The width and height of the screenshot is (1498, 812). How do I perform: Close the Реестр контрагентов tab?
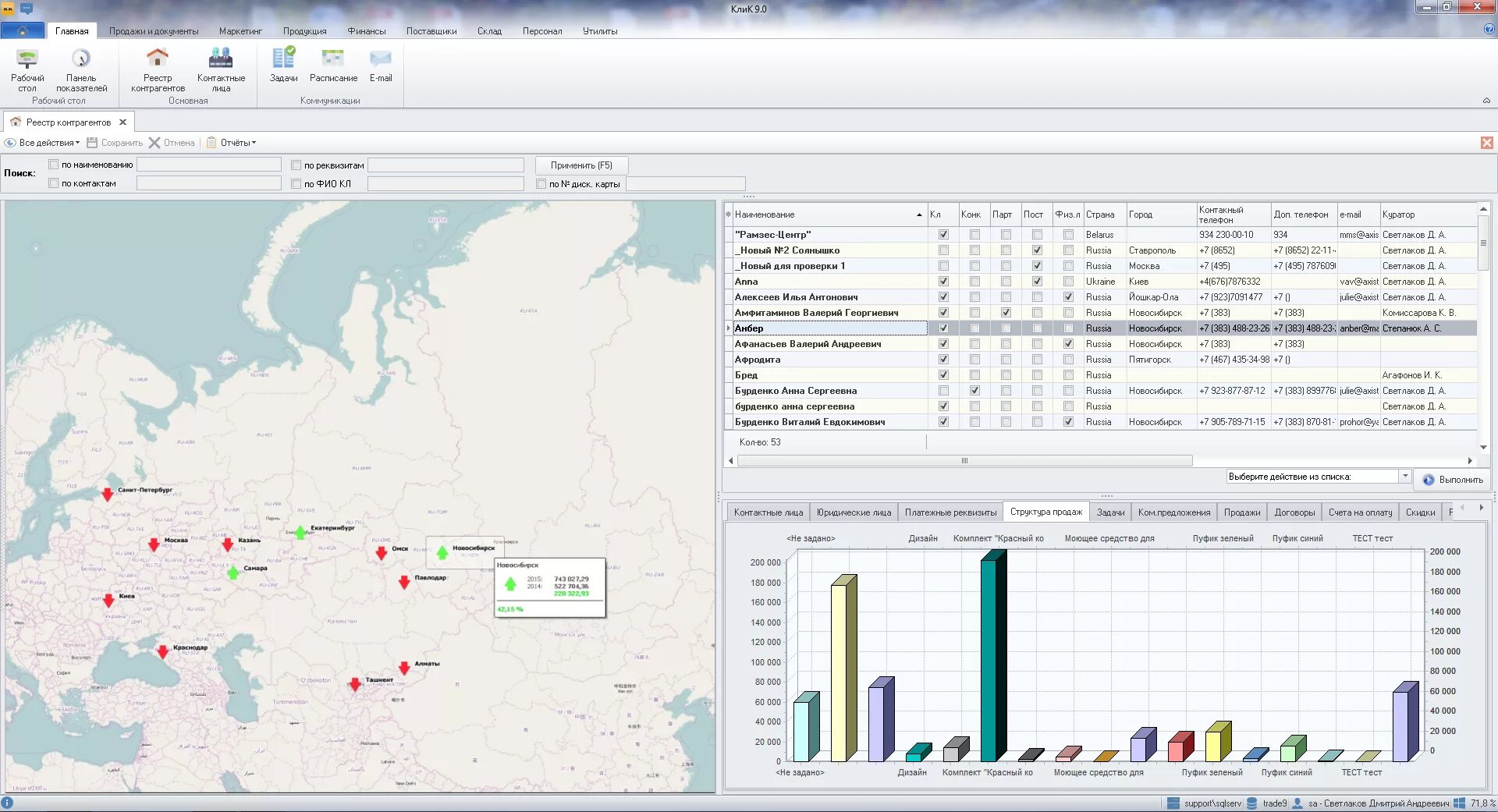pos(122,122)
